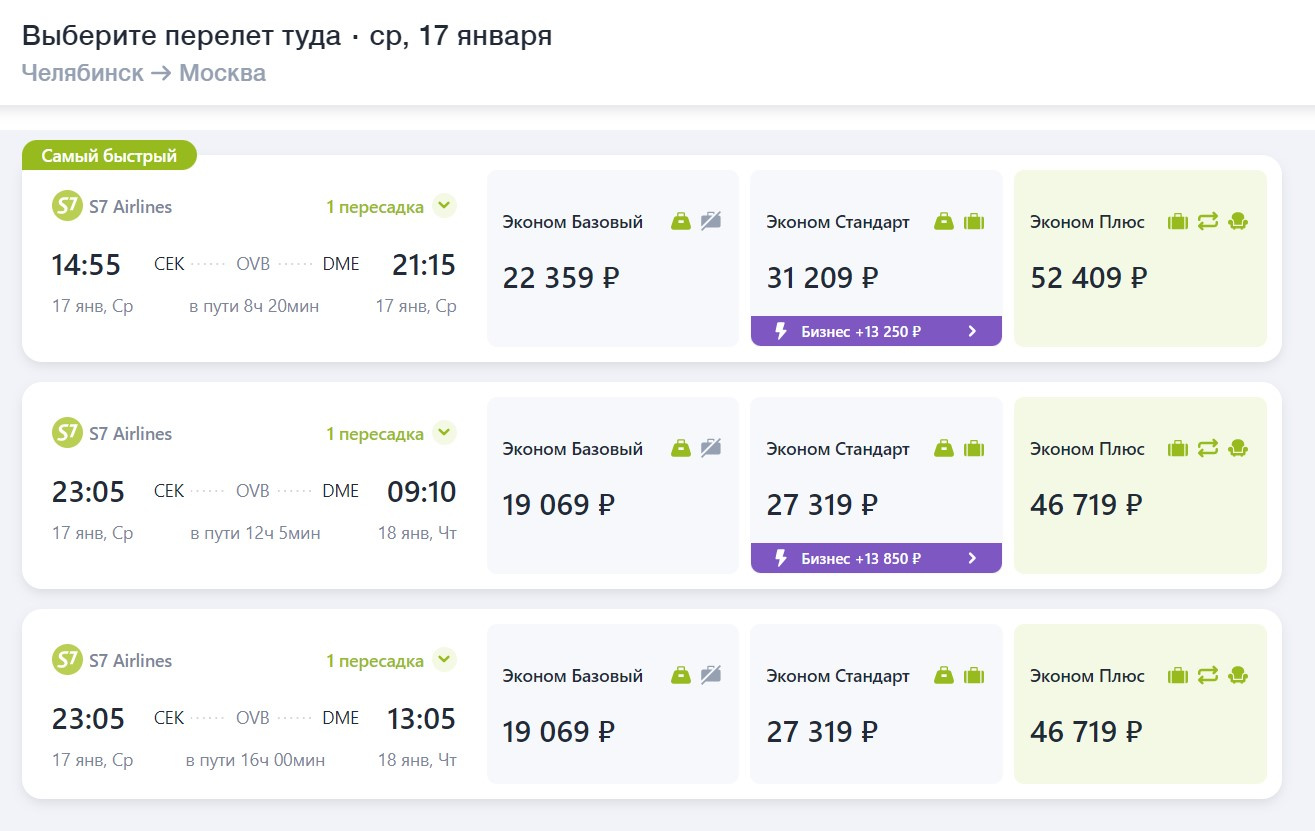Expand transfer details for flight arriving 13:05
Image resolution: width=1315 pixels, height=831 pixels.
[445, 661]
